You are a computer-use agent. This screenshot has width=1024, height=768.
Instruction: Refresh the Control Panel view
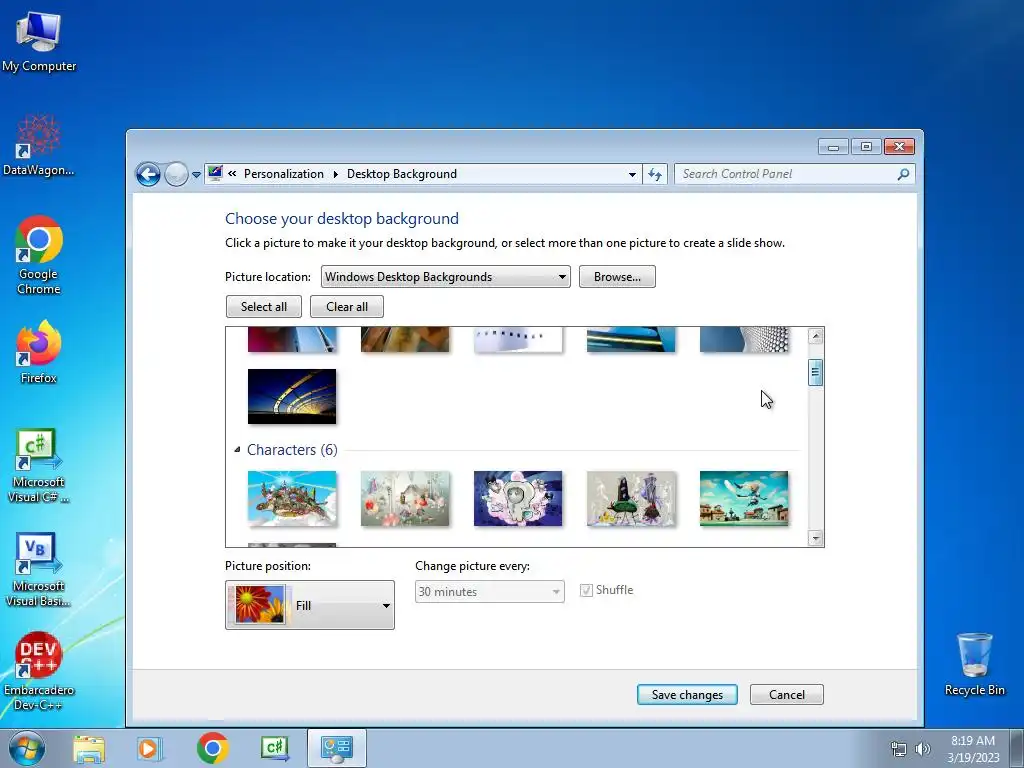(x=654, y=174)
